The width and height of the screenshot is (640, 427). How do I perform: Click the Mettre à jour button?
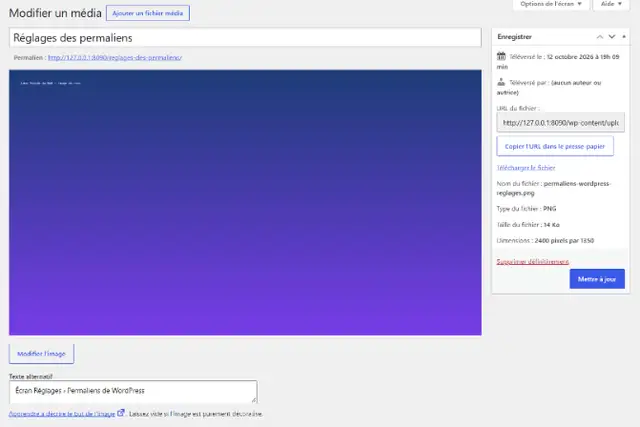(x=597, y=279)
